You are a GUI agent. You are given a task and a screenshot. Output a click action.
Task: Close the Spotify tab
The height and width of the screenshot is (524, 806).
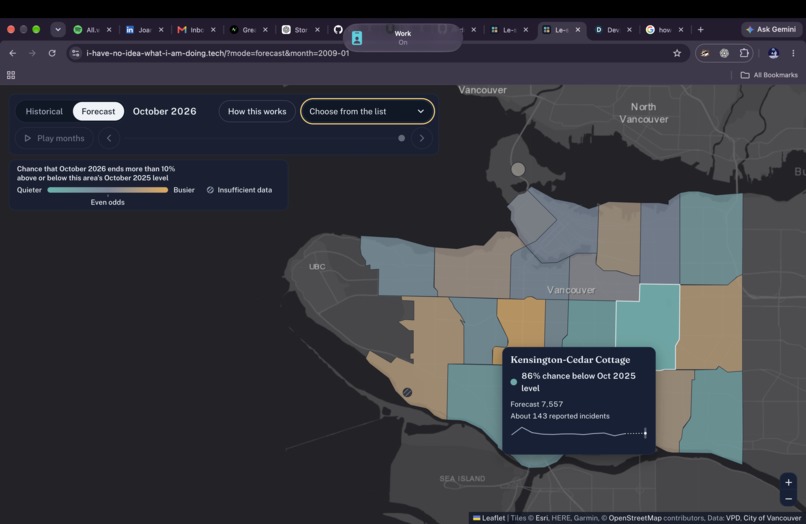click(109, 30)
